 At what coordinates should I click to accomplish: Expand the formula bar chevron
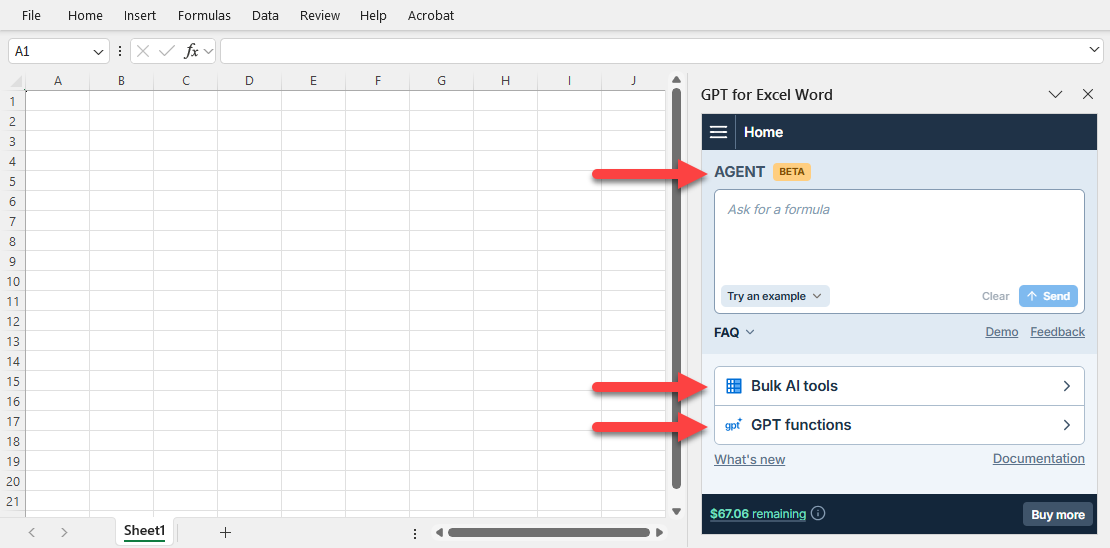pyautogui.click(x=1094, y=49)
